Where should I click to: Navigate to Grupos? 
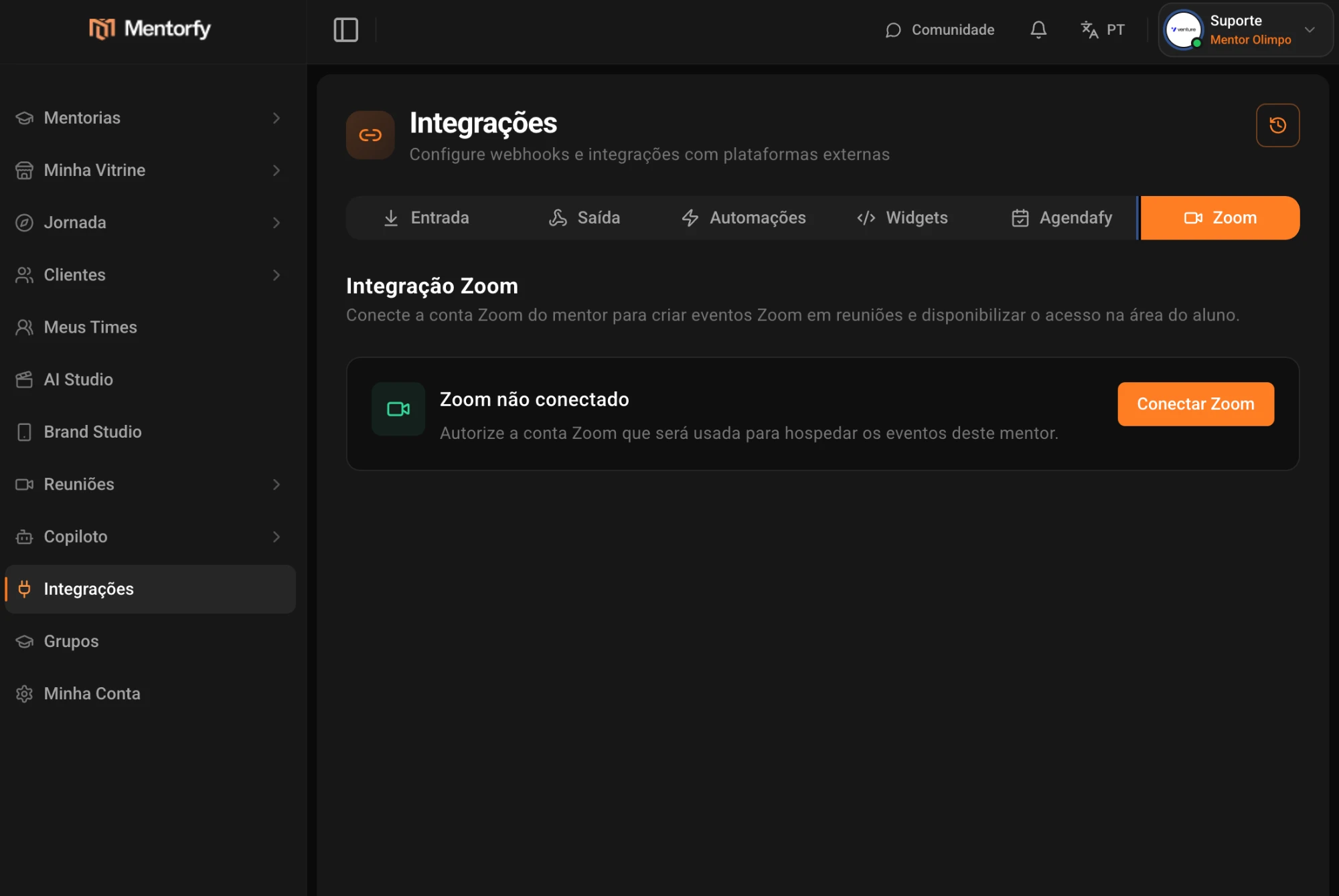[150, 641]
